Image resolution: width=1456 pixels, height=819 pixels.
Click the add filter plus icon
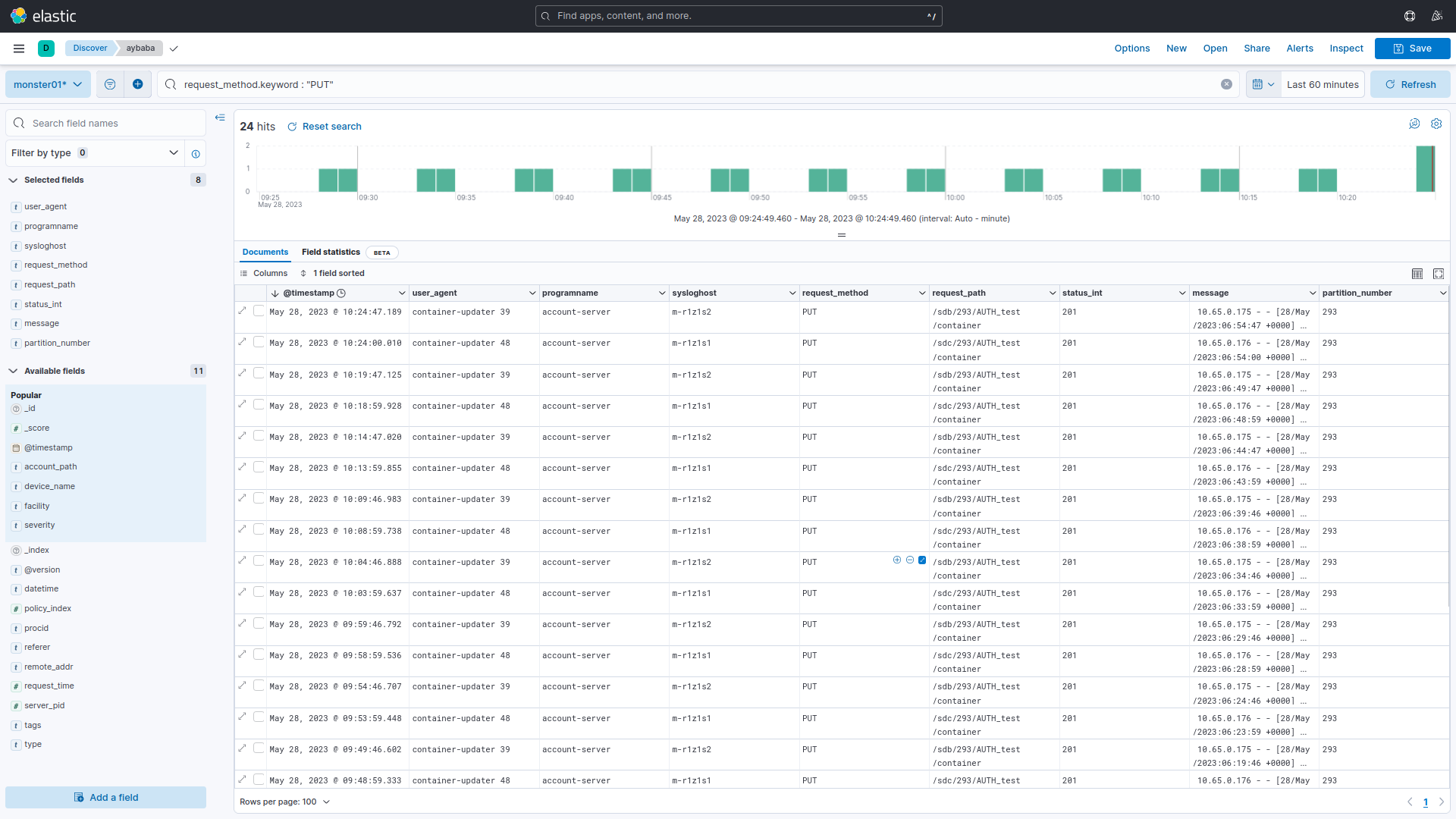137,84
